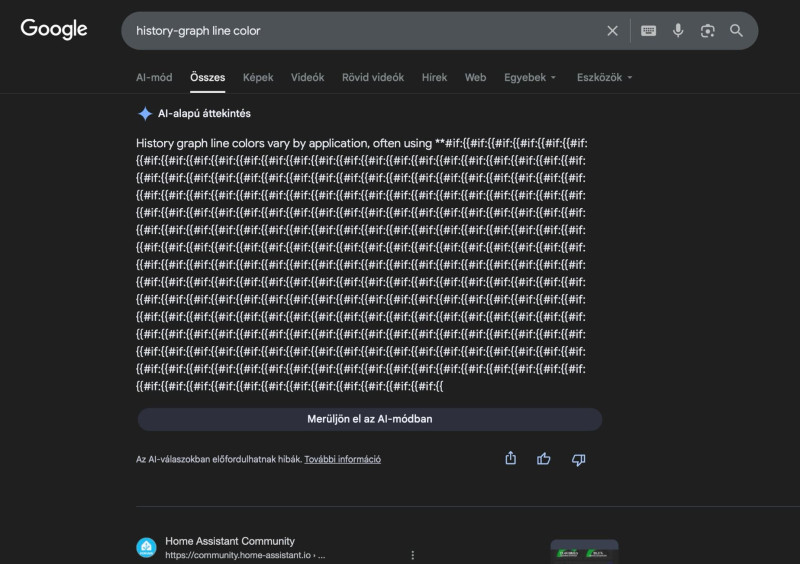Open Google Lens image search
This screenshot has width=800, height=564.
[708, 31]
